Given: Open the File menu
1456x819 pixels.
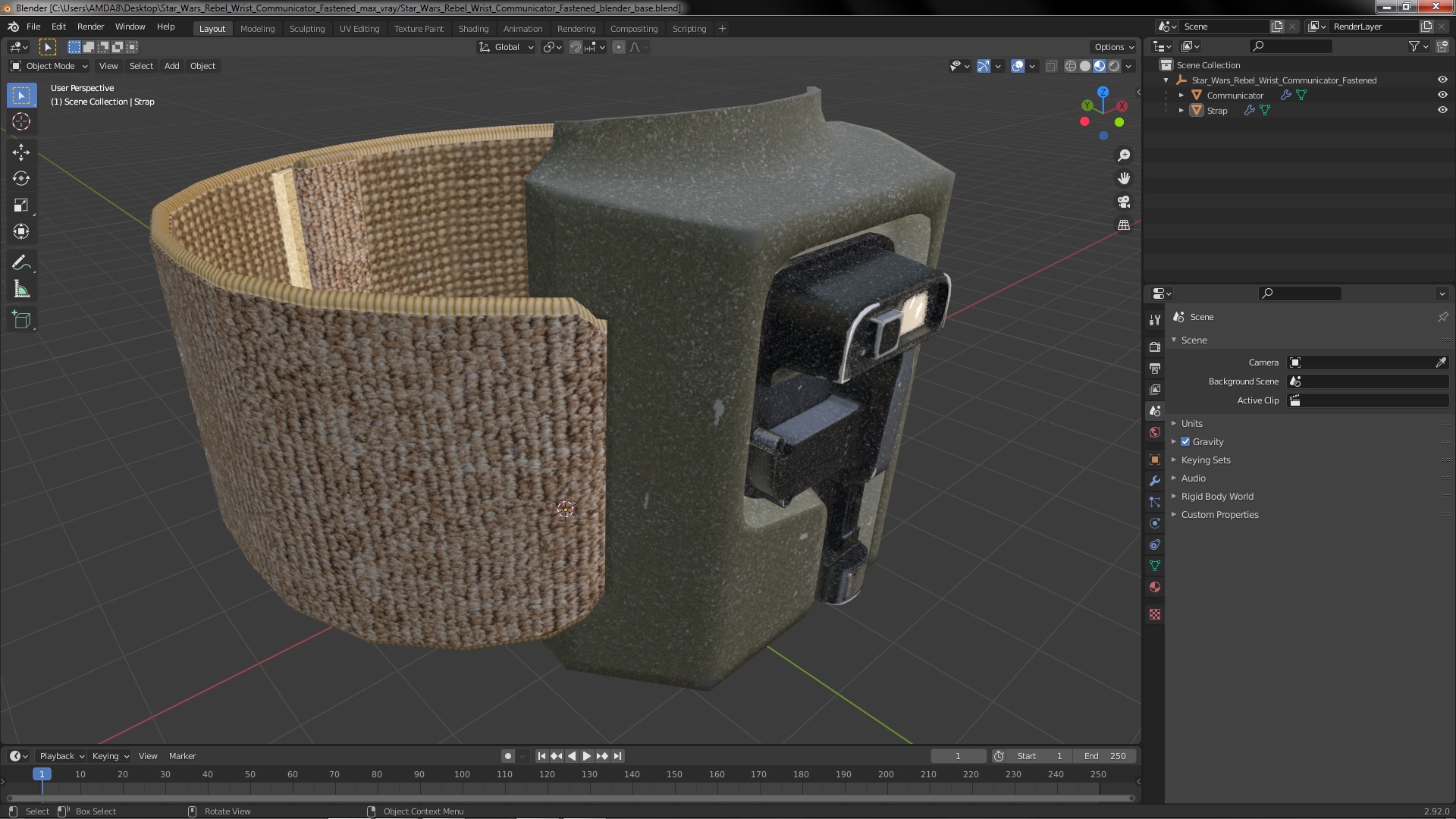Looking at the screenshot, I should [x=33, y=27].
